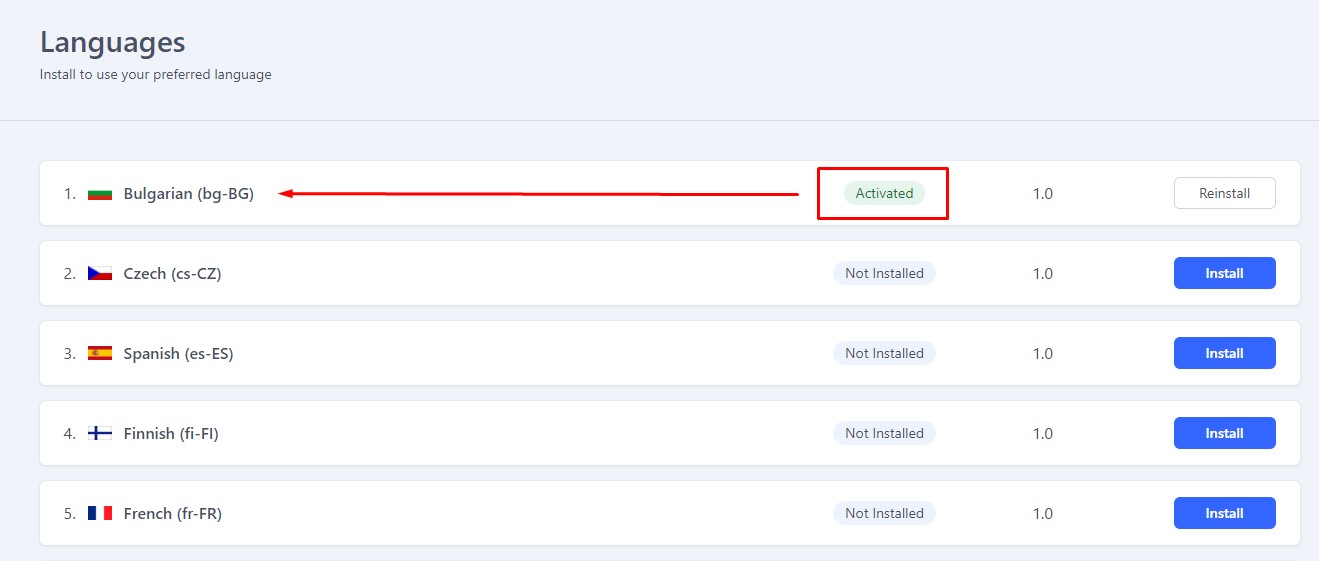Click the Czech flag icon
This screenshot has height=561, width=1319.
pyautogui.click(x=100, y=273)
